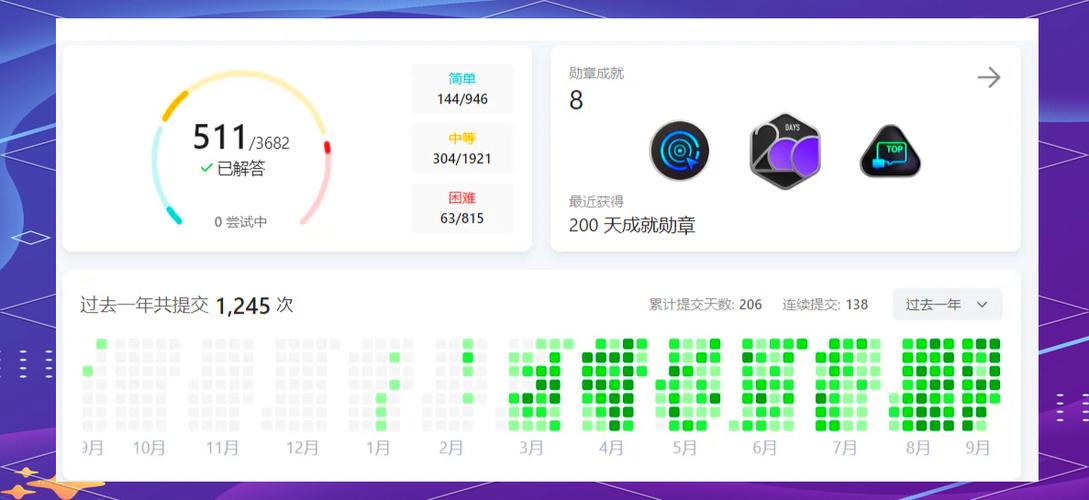
Task: Click the 5月 month label
Action: (x=685, y=448)
